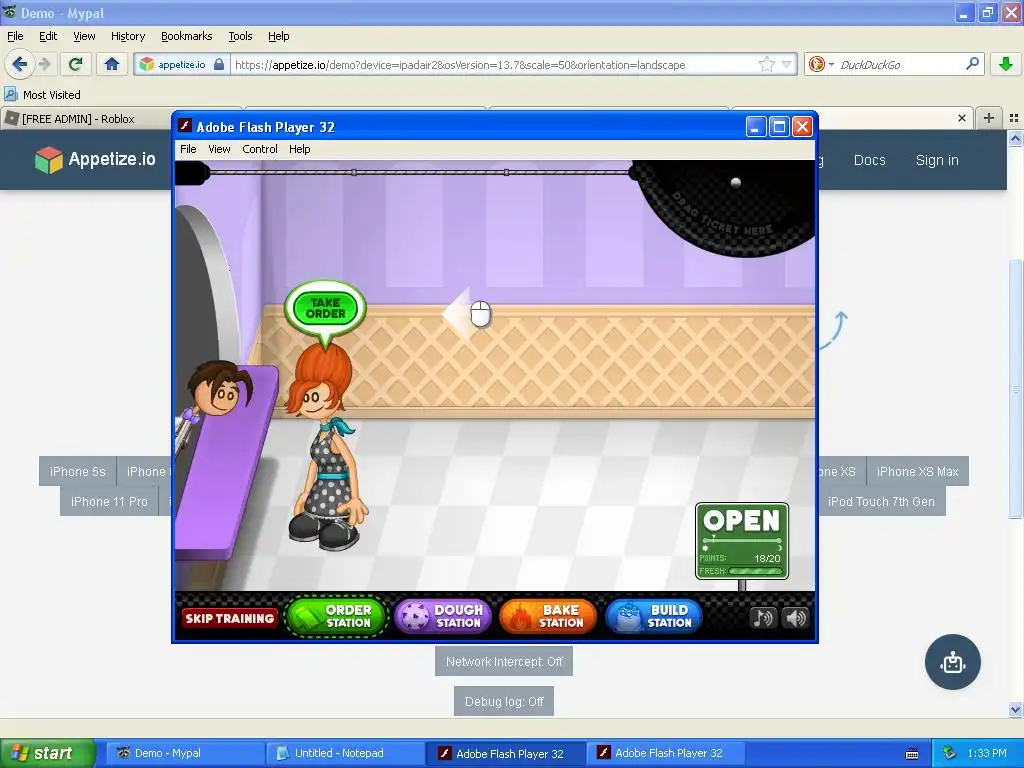Click the freshness progress bar

(x=756, y=571)
